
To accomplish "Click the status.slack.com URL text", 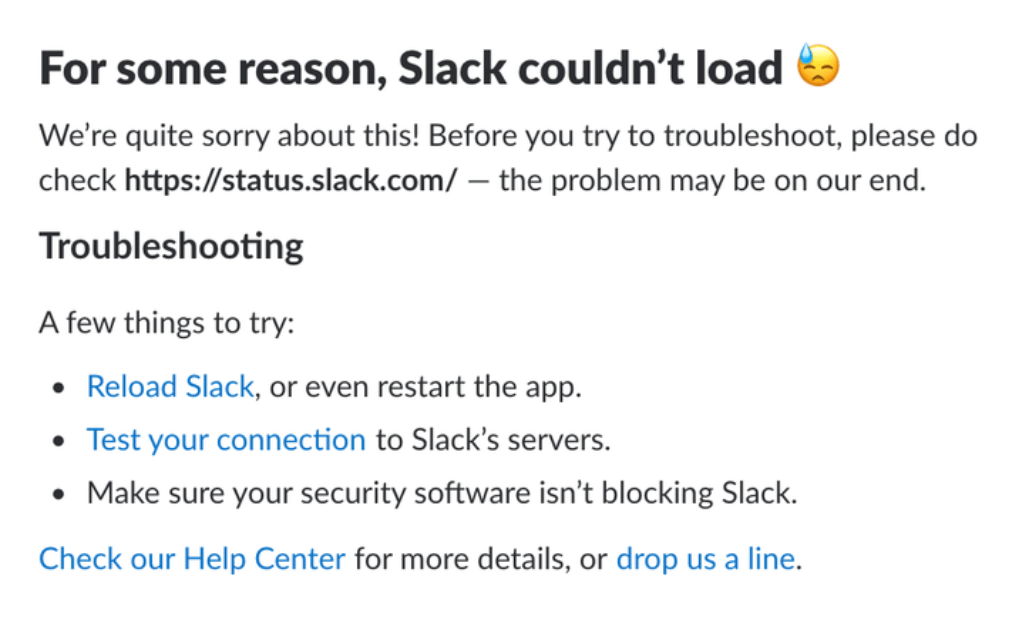I will click(291, 181).
